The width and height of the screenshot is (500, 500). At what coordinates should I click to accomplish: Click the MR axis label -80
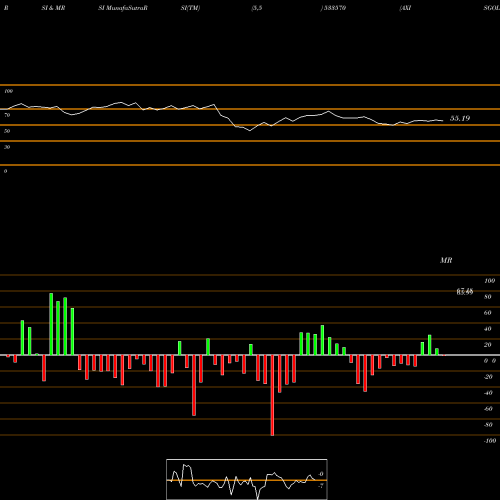coord(488,425)
